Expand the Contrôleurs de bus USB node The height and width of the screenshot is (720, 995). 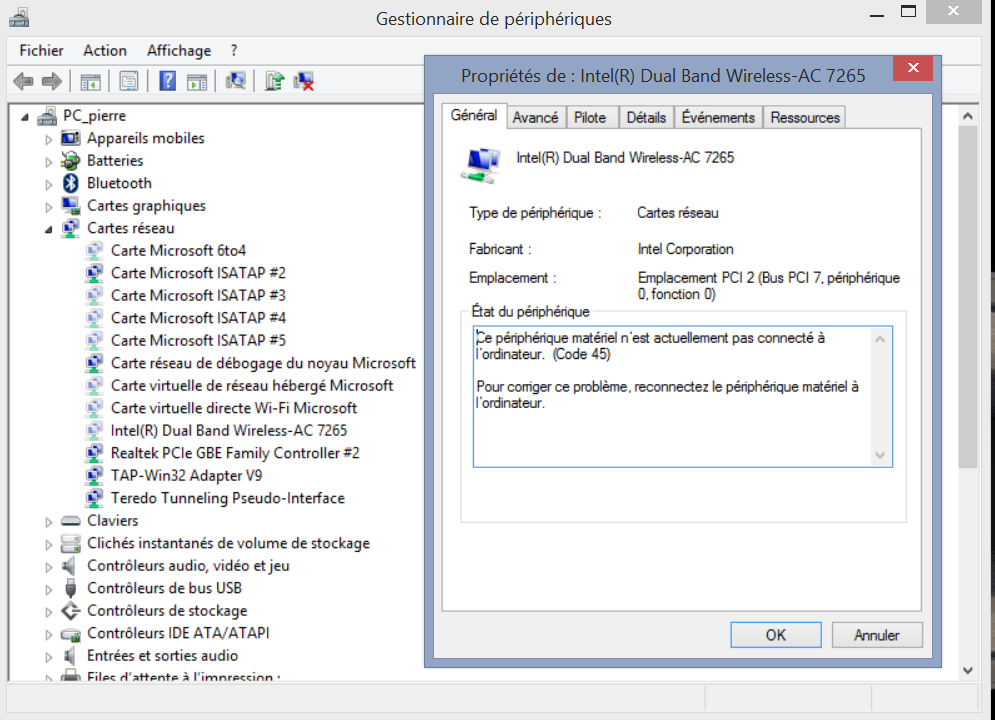point(48,589)
